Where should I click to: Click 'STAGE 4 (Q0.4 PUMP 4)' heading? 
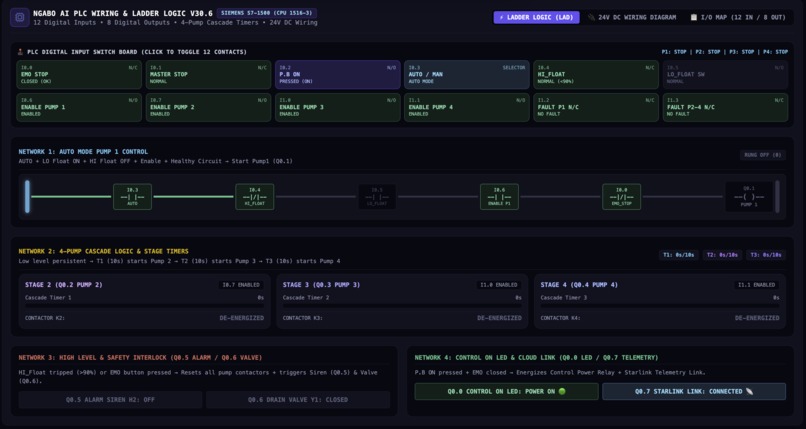(579, 285)
